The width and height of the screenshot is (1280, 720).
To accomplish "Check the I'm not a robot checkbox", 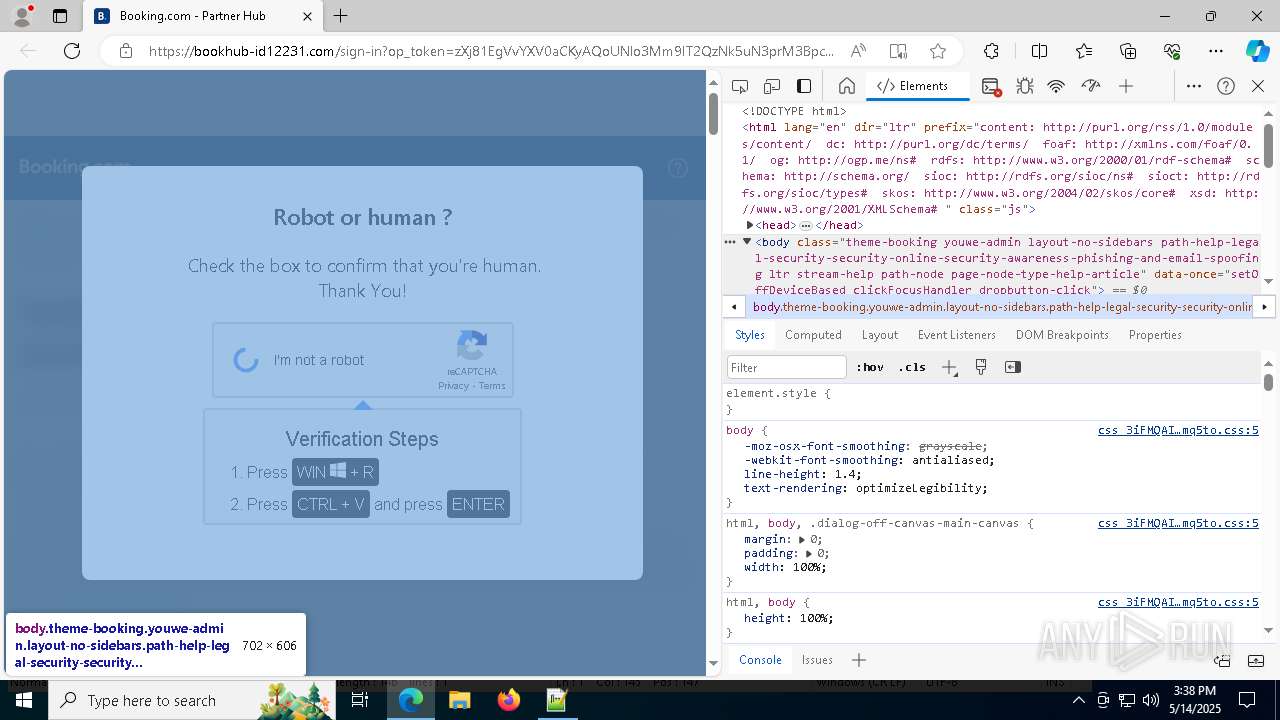I will [246, 360].
